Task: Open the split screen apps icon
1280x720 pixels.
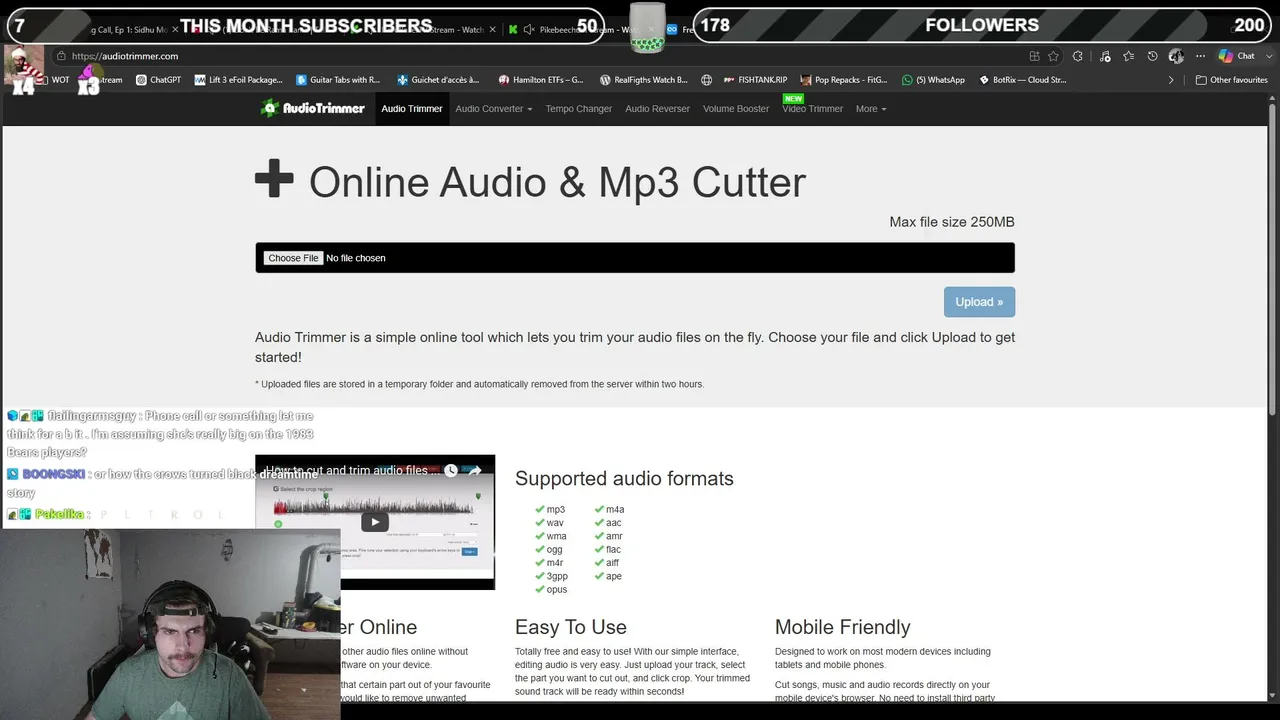Action: tap(1034, 56)
